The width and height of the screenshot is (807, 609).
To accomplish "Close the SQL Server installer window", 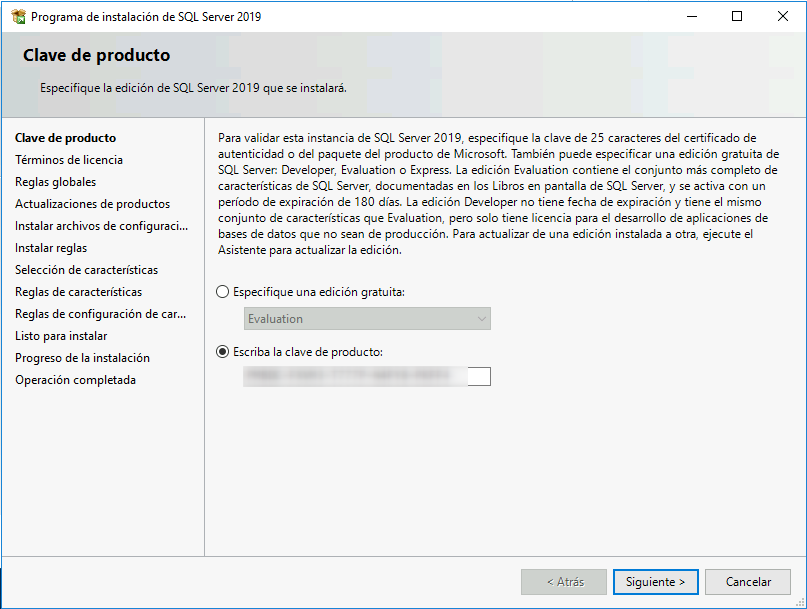I will coord(783,16).
